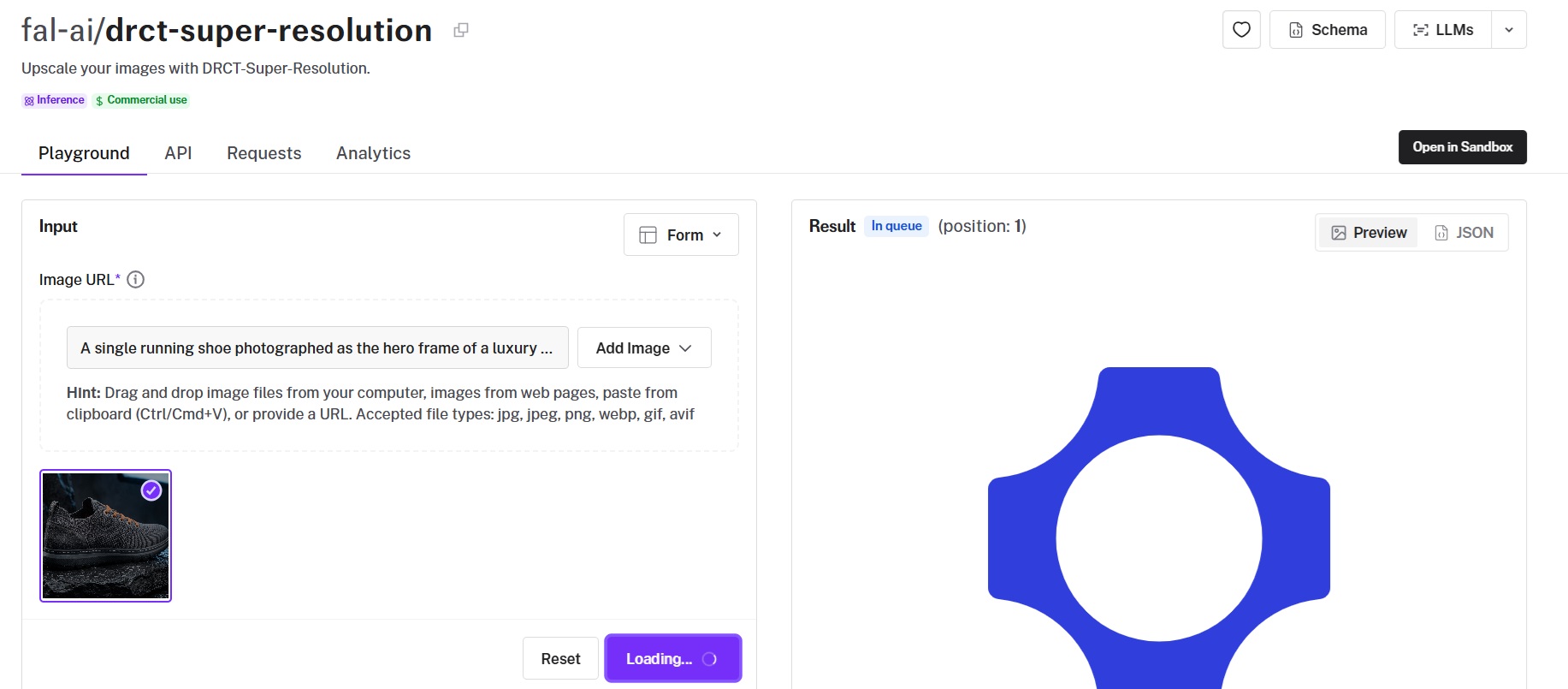Click the fal-ai namespace in title
This screenshot has height=689, width=1568.
pyautogui.click(x=57, y=31)
